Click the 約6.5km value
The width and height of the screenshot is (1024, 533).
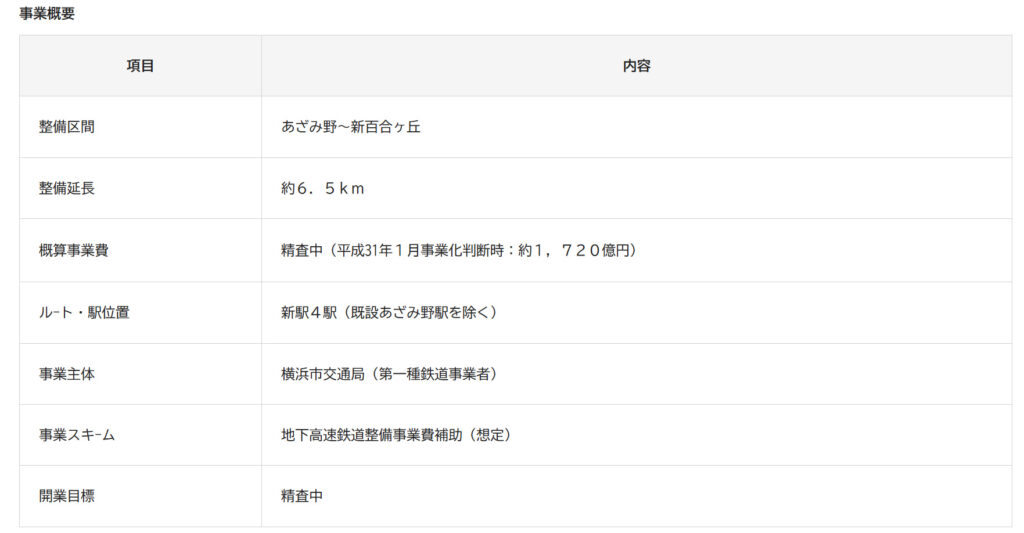[323, 188]
